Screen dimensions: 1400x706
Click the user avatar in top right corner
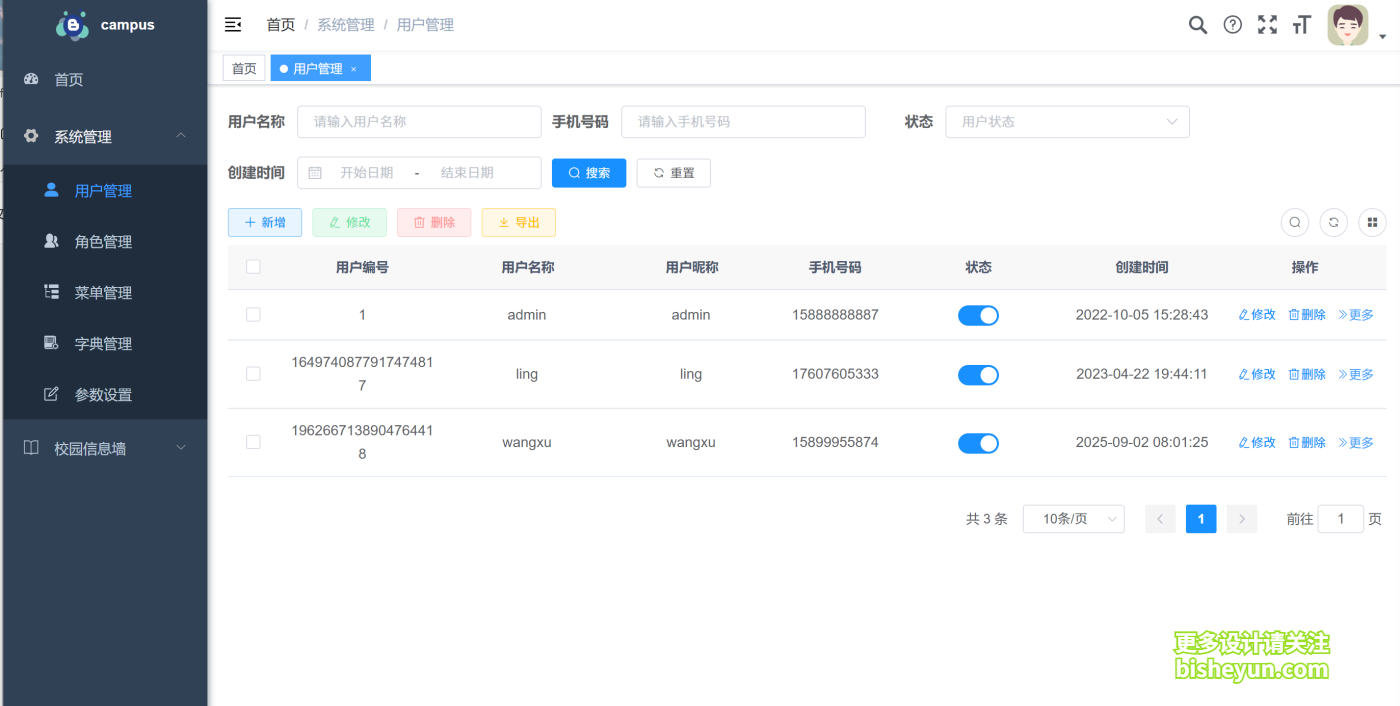(1347, 24)
